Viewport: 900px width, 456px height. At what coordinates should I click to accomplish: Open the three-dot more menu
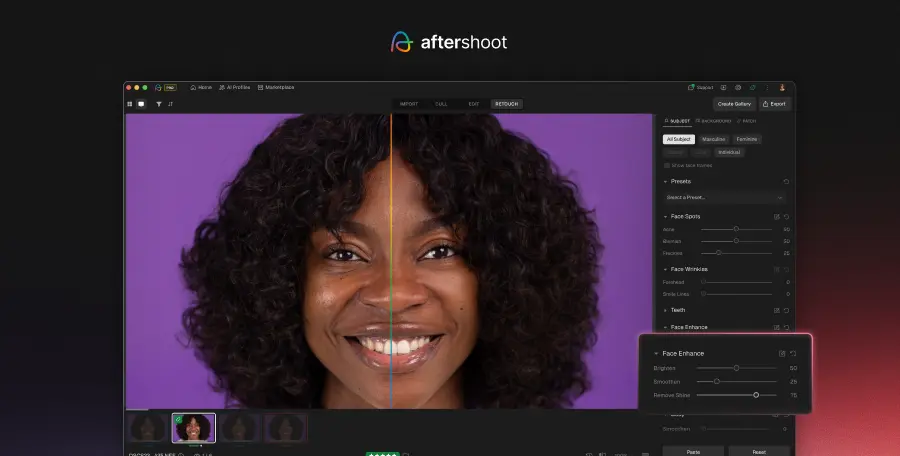click(x=767, y=87)
